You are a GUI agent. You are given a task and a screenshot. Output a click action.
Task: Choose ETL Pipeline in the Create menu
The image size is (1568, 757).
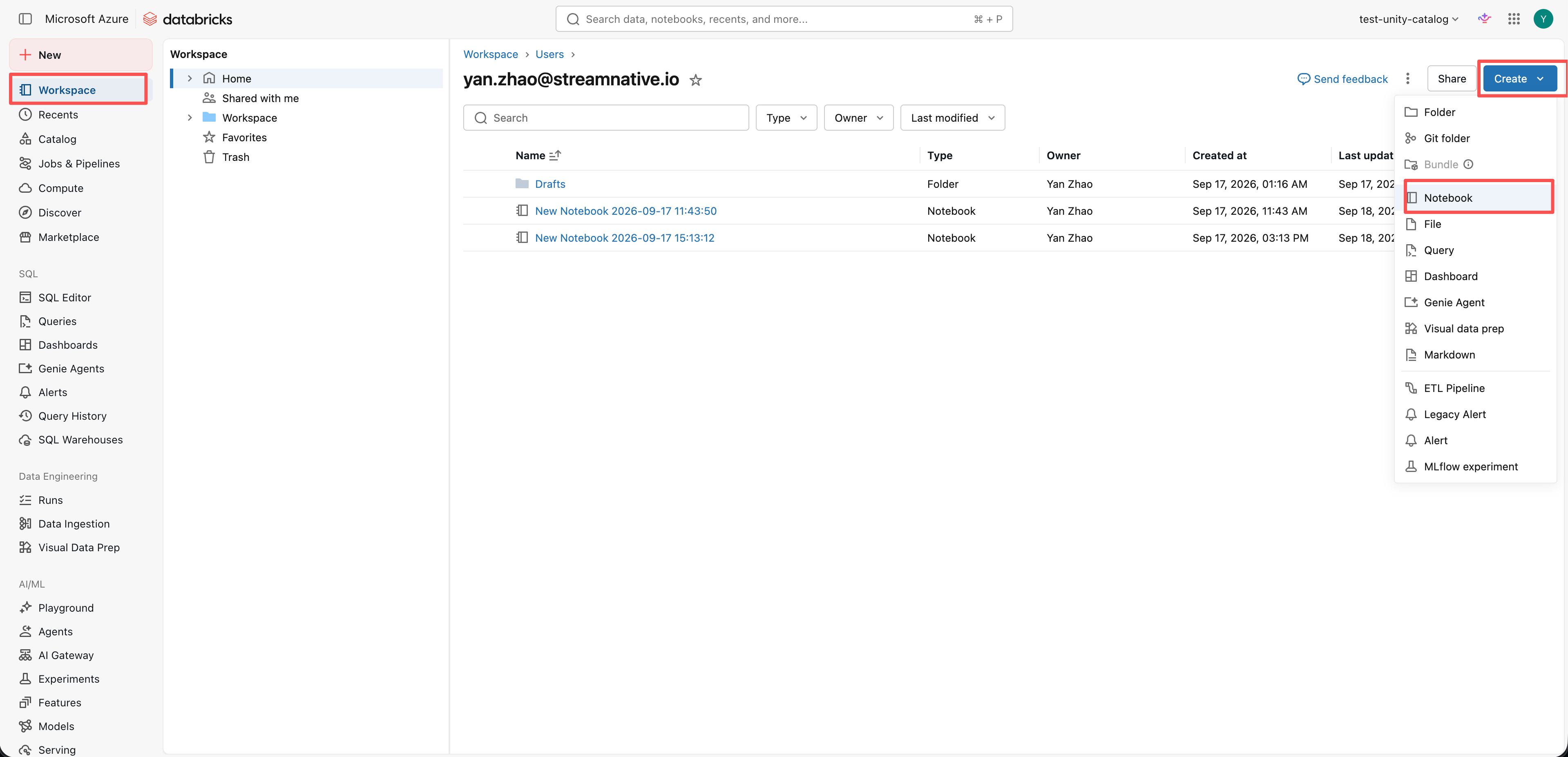tap(1476, 388)
